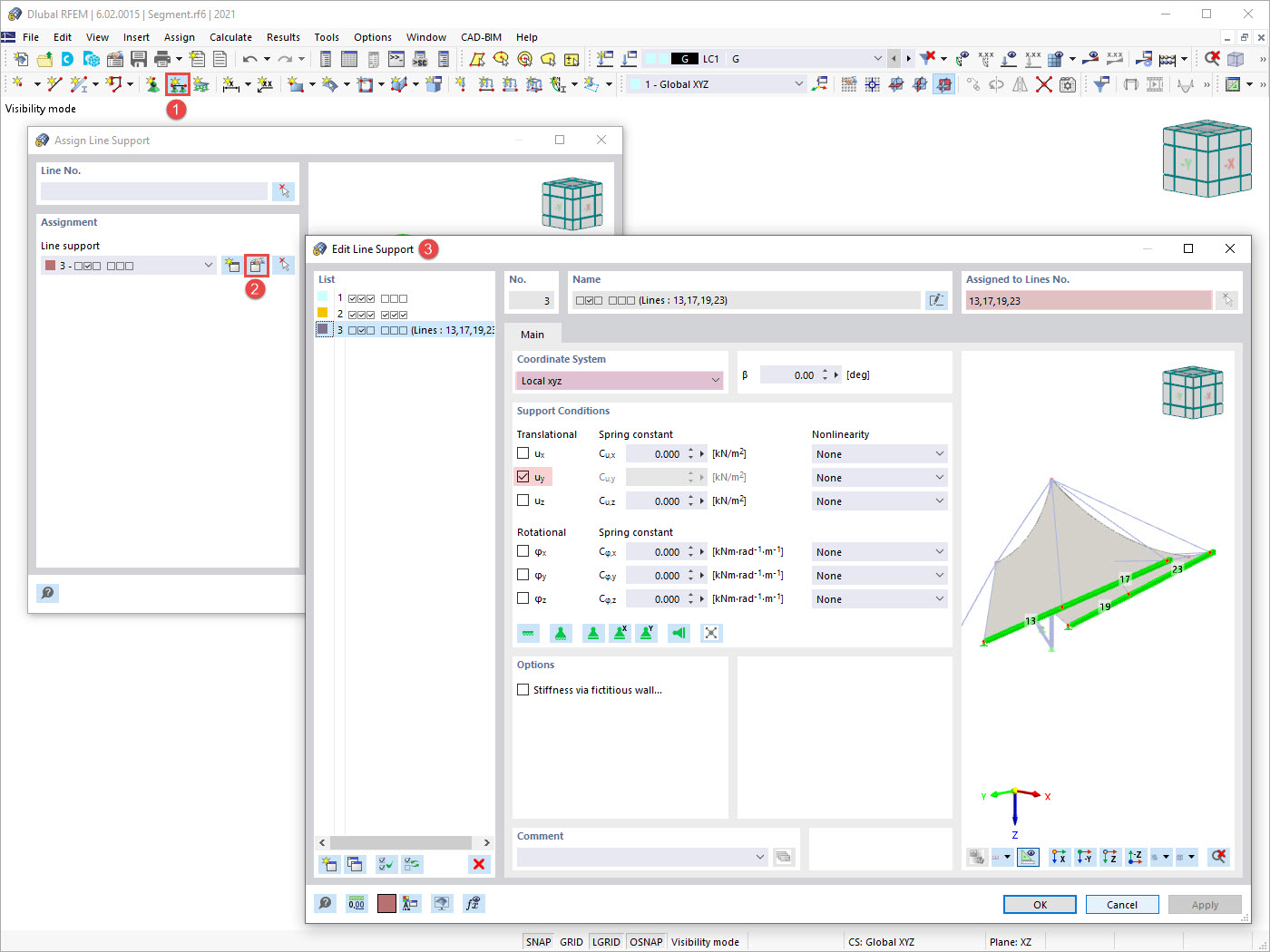Open the CAD-BIM menu
The image size is (1270, 952).
[481, 37]
